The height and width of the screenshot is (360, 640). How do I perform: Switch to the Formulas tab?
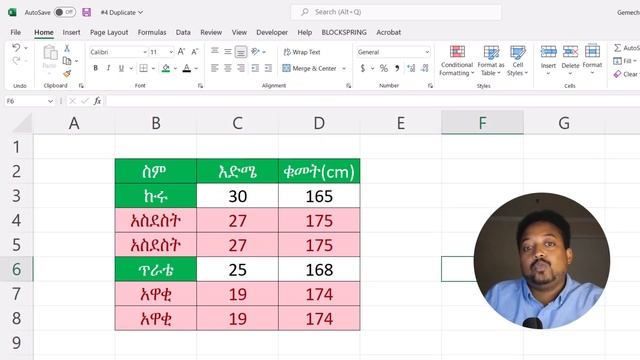(x=152, y=32)
